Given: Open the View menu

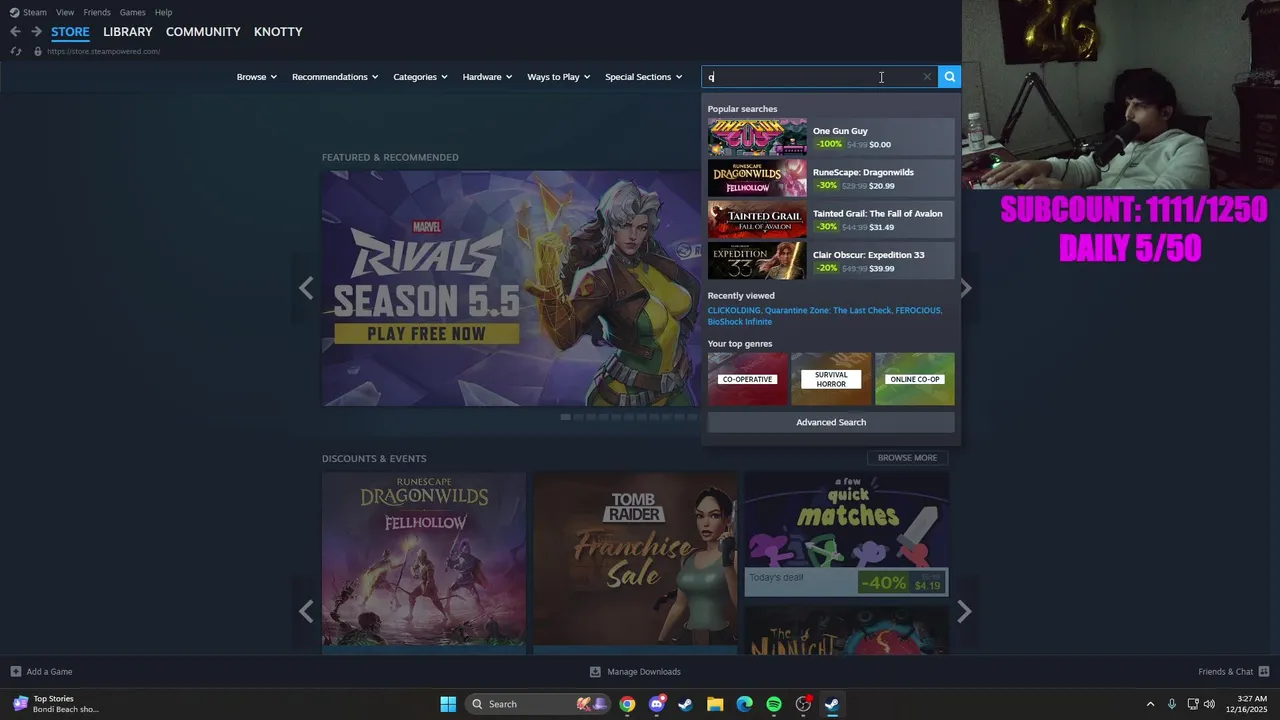Looking at the screenshot, I should (65, 12).
